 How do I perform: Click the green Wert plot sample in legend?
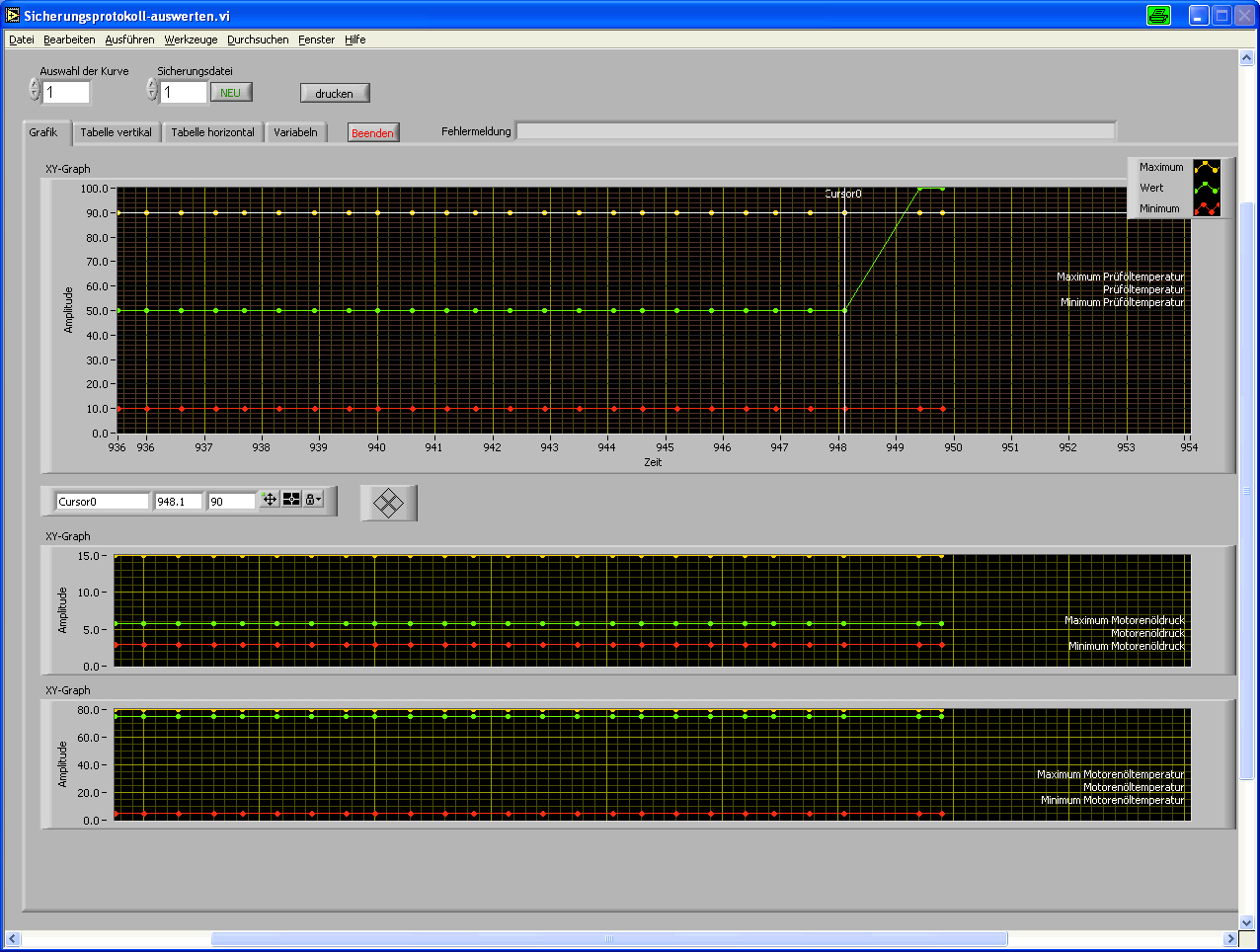click(1207, 188)
